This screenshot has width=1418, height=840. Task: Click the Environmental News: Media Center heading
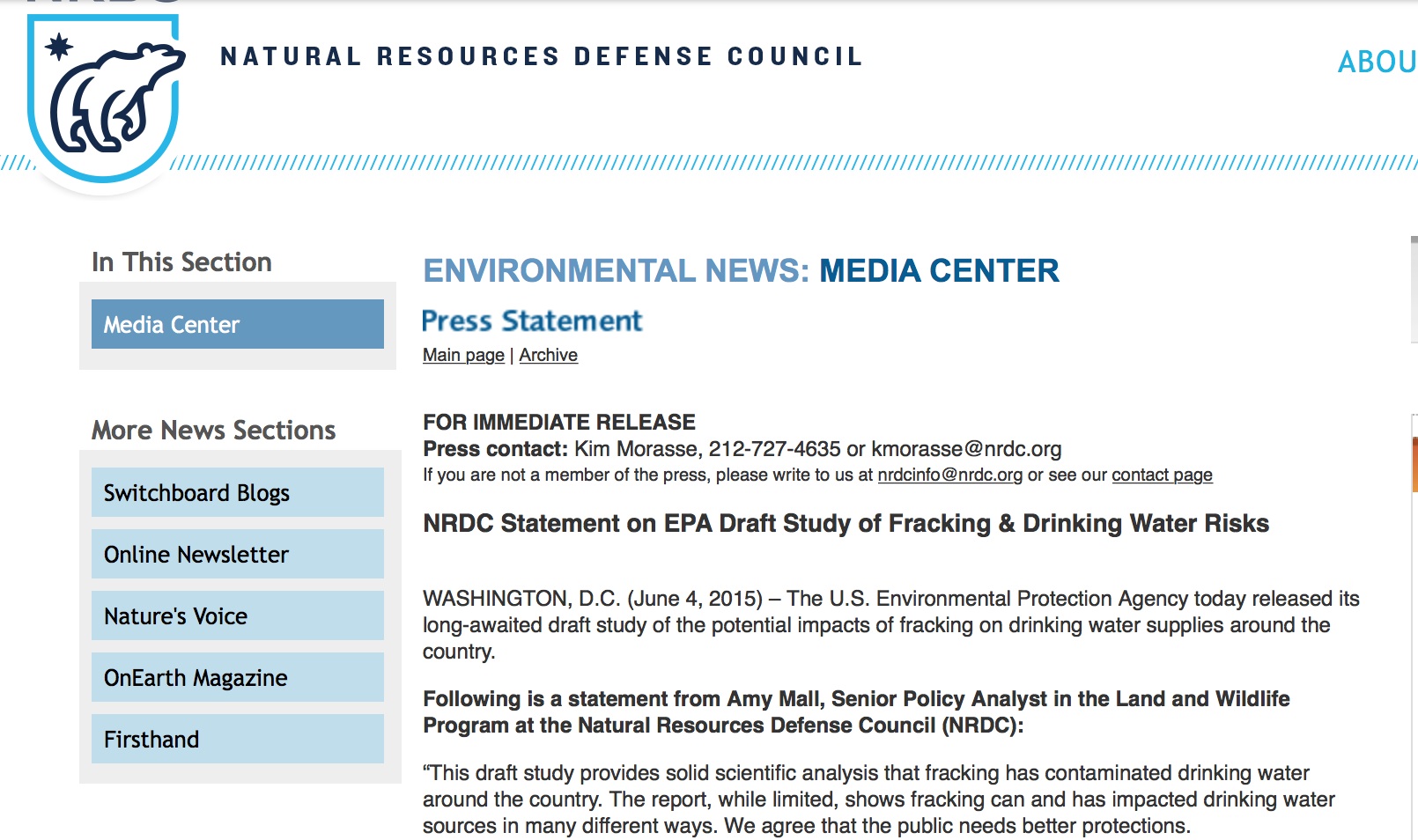tap(740, 270)
